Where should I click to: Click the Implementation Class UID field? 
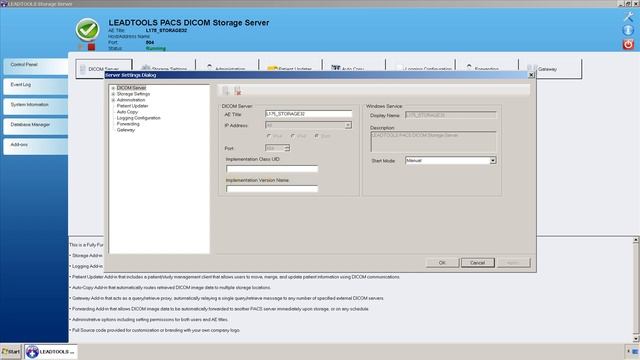272,169
